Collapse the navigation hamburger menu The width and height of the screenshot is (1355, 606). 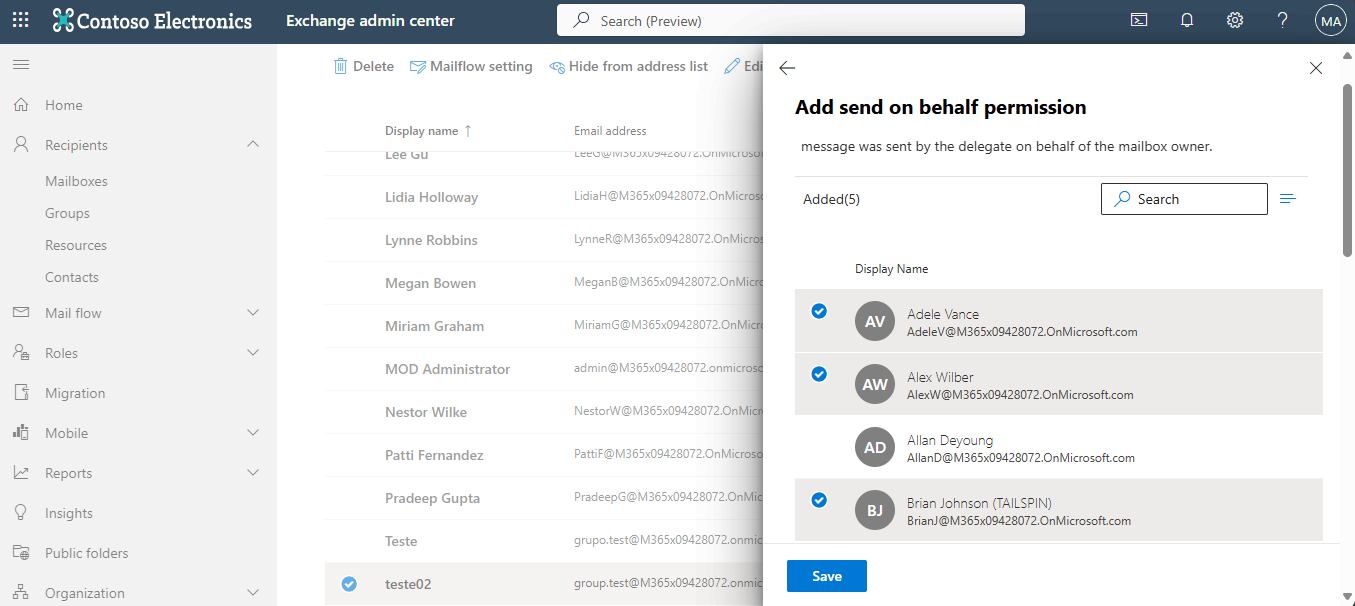coord(21,65)
